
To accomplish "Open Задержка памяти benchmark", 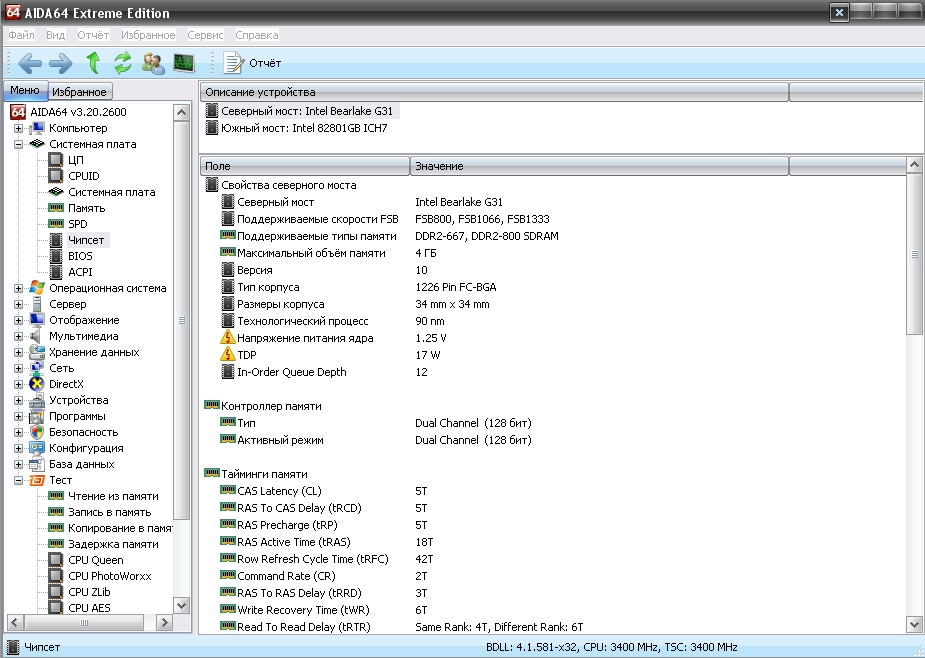I will (113, 544).
